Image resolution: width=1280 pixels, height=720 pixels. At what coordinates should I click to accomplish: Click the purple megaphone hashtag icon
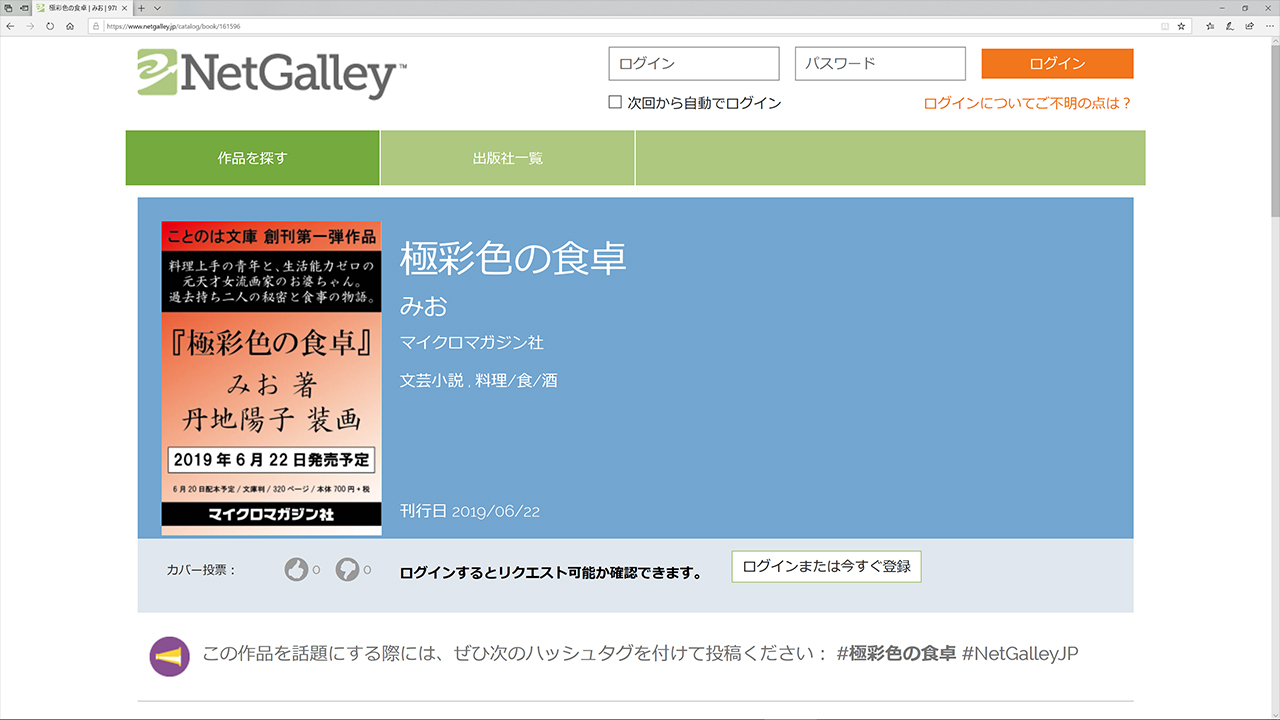(170, 656)
